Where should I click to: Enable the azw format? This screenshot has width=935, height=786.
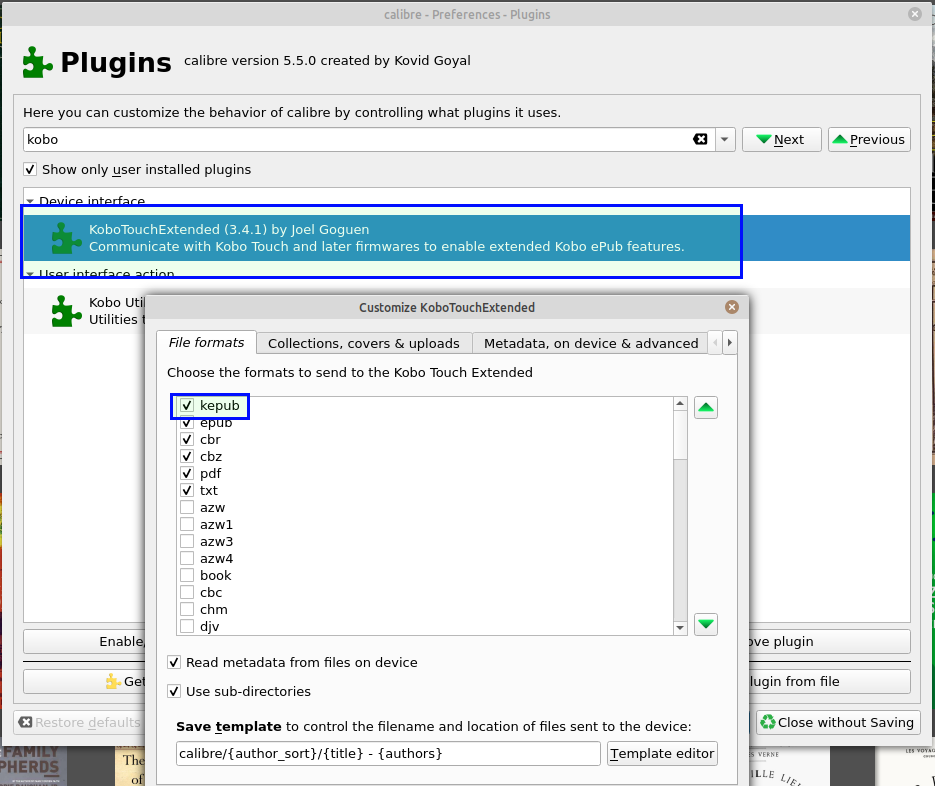point(187,508)
